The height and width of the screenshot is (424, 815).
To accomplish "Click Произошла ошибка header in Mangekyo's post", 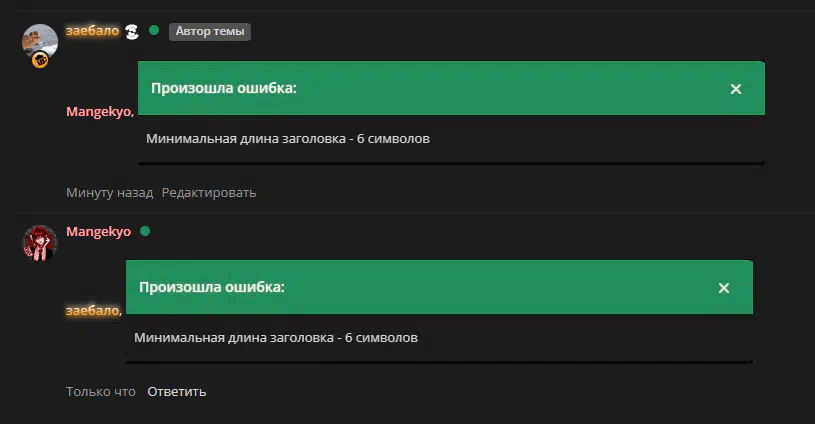I will pyautogui.click(x=212, y=287).
